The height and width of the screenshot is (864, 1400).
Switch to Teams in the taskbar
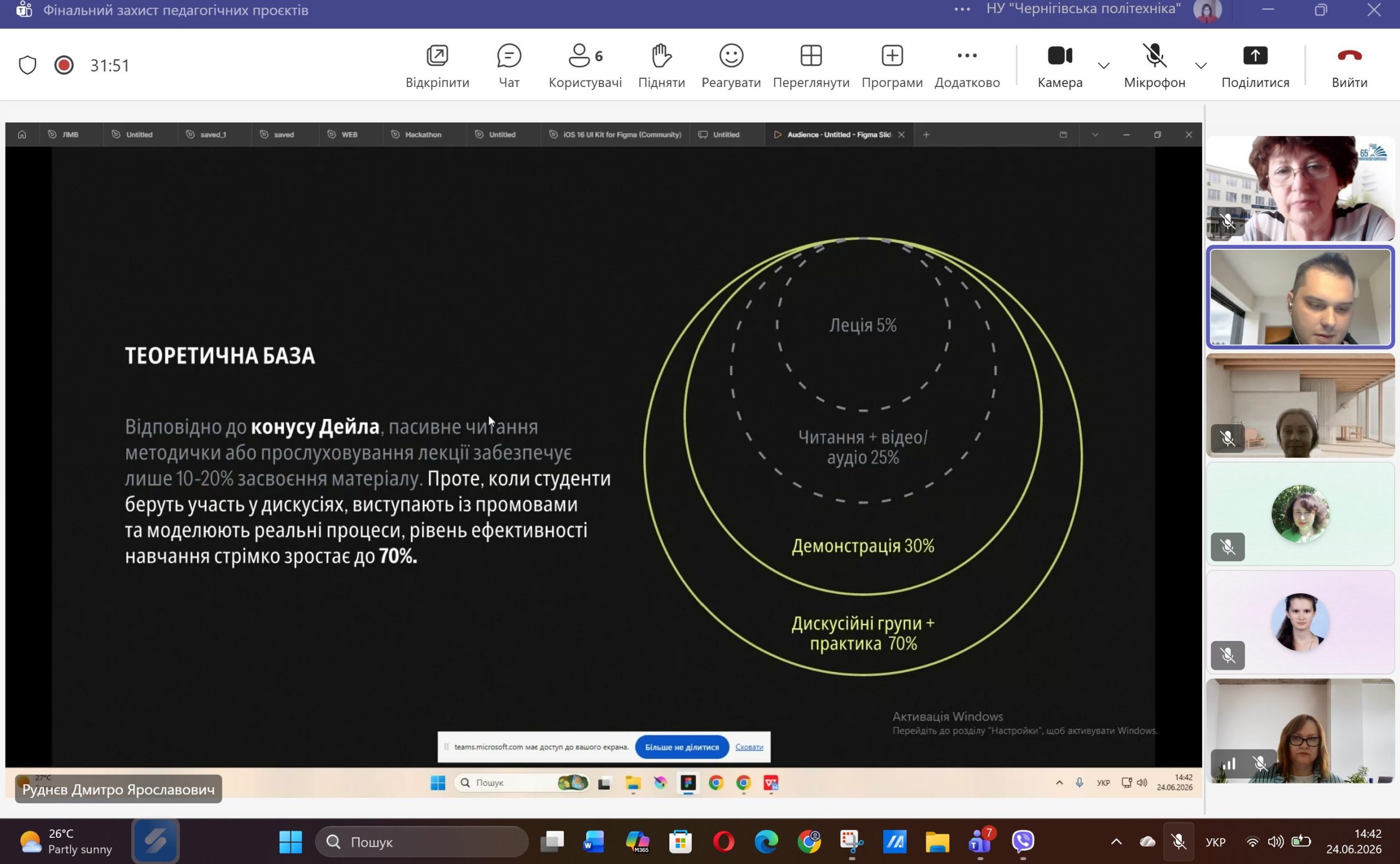coord(981,841)
